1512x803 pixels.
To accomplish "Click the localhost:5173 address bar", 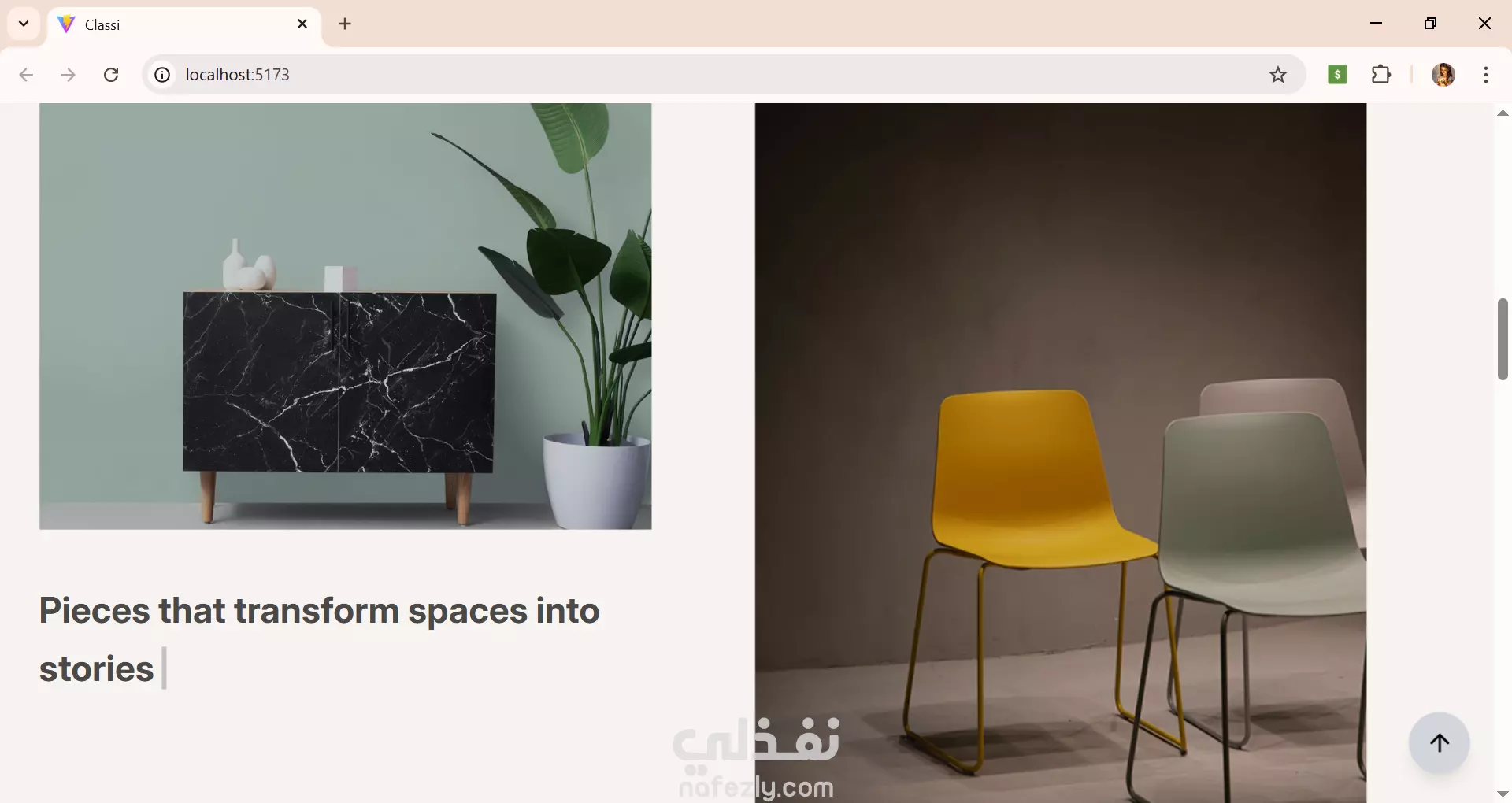I will pyautogui.click(x=709, y=75).
